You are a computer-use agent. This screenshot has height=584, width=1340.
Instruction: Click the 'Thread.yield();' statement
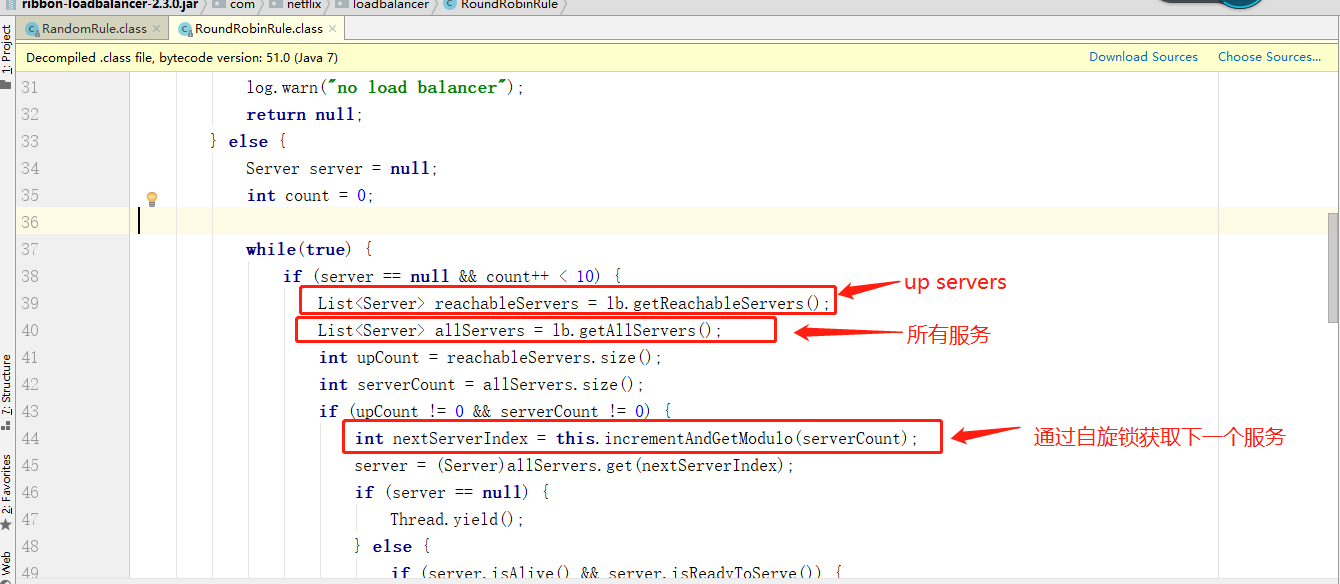point(457,520)
